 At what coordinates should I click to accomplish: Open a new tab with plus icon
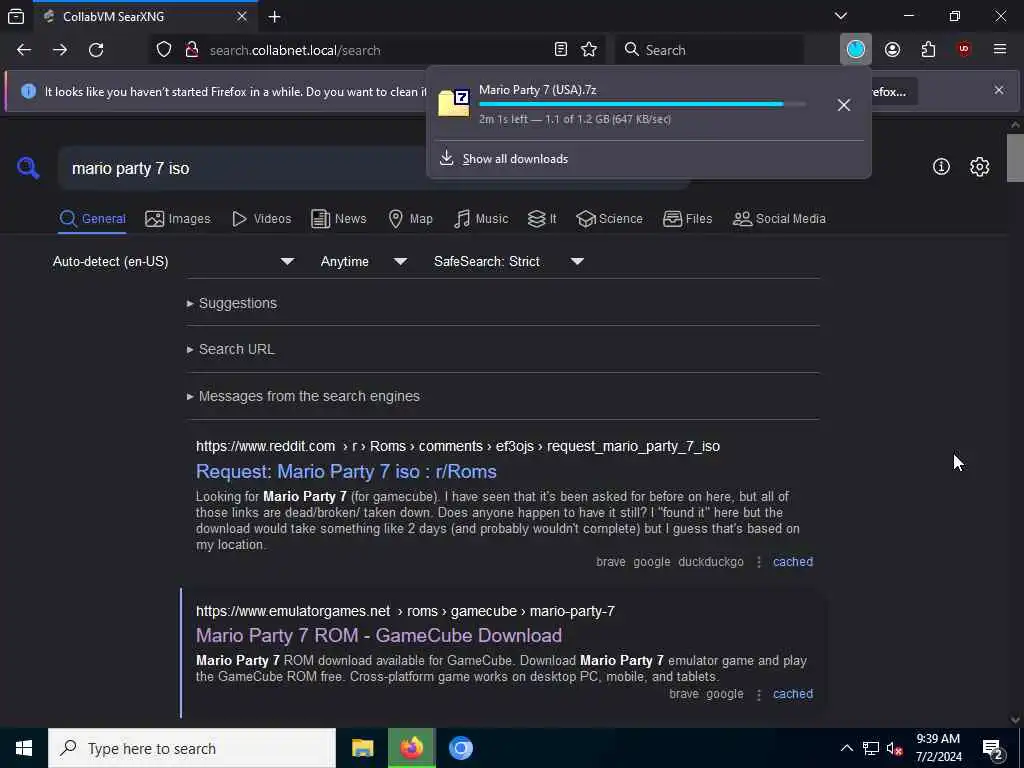click(x=274, y=16)
